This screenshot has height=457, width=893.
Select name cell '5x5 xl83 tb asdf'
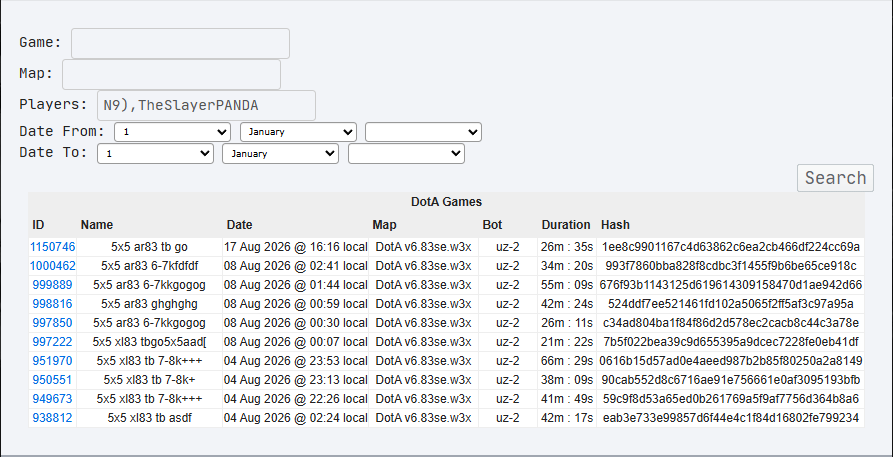(149, 418)
